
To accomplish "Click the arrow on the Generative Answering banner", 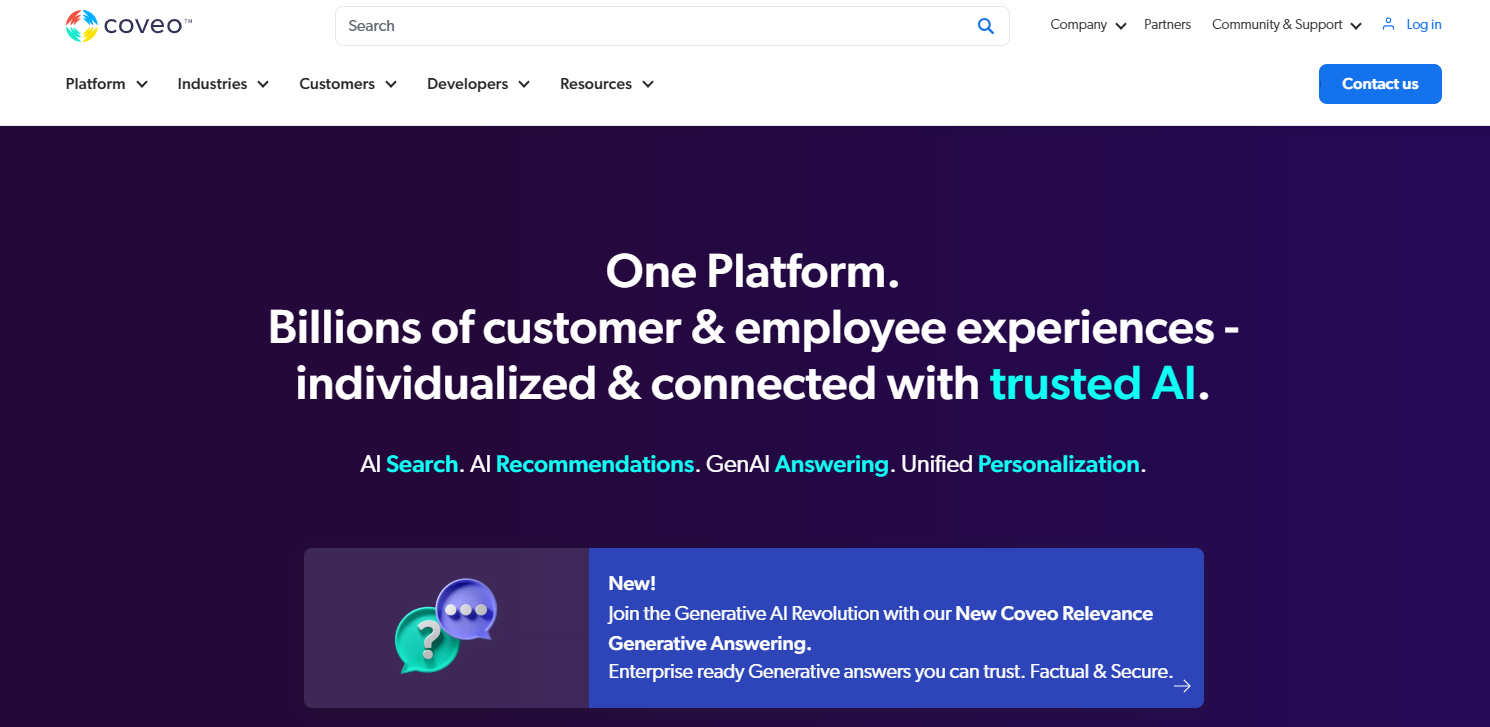I will coord(1182,686).
